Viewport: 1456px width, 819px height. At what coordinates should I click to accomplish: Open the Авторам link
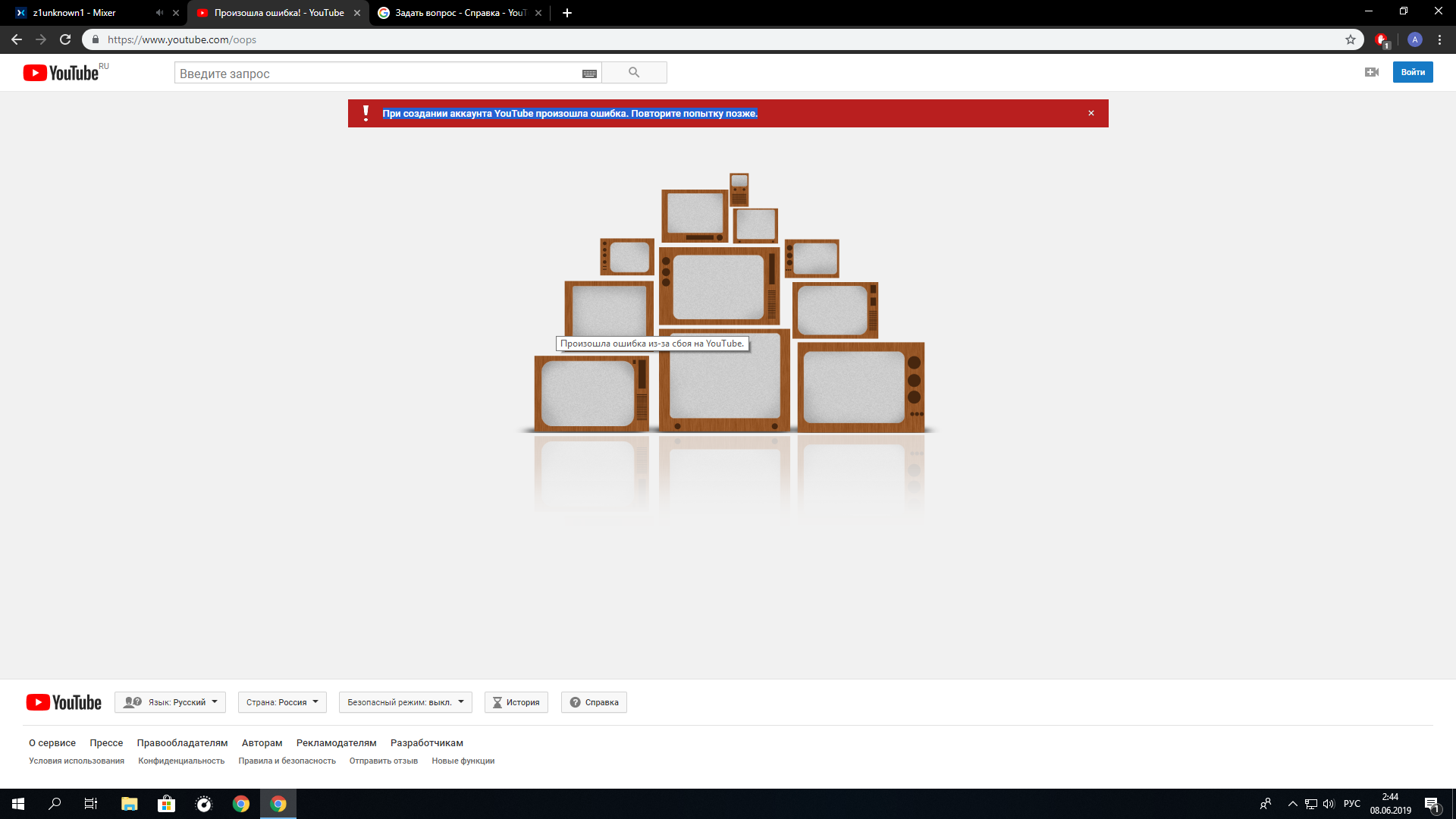pyautogui.click(x=262, y=743)
